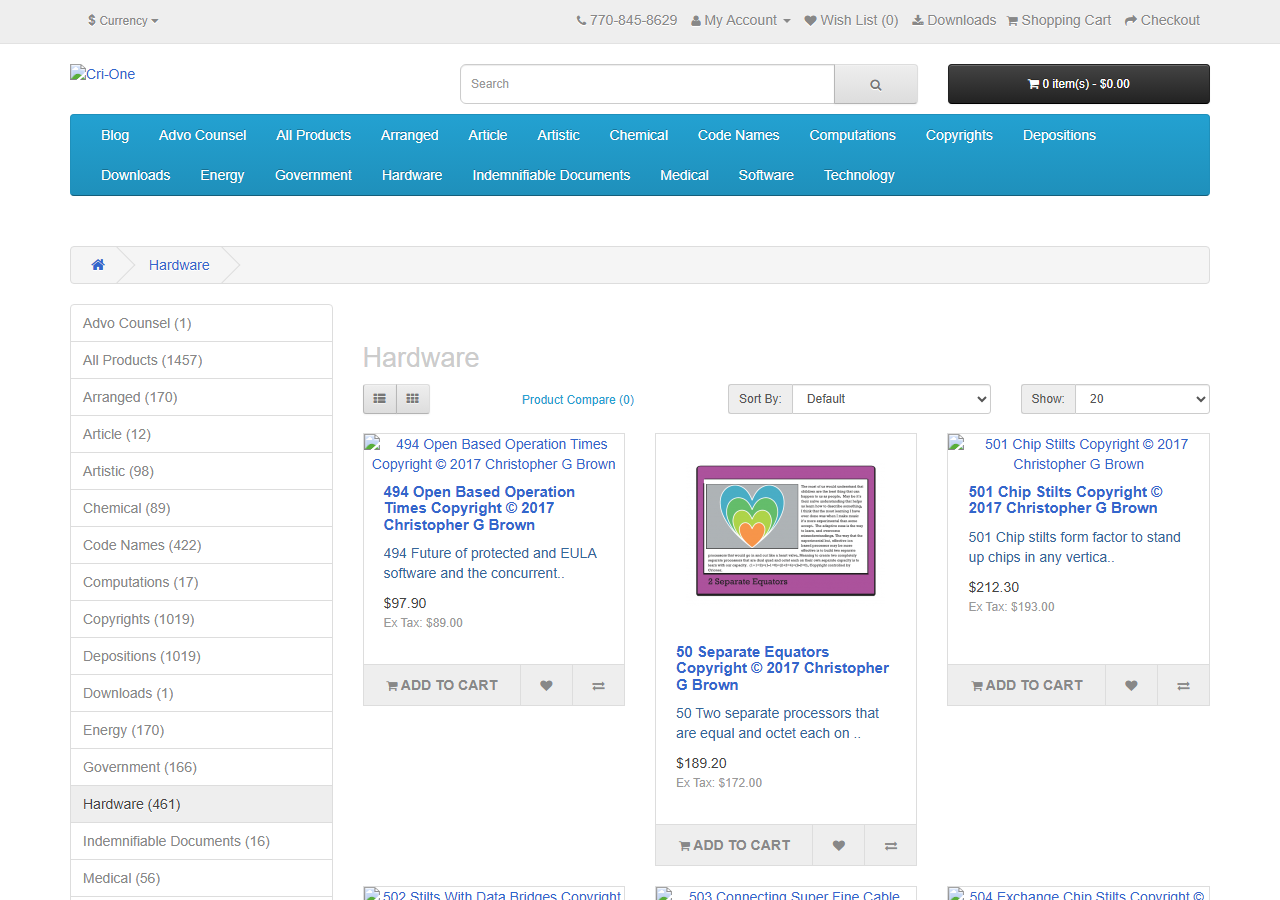Open All Products in navigation bar
The image size is (1280, 900).
click(x=314, y=135)
